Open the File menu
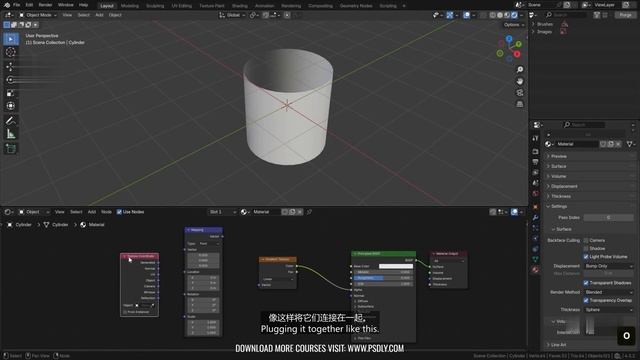This screenshot has height=360, width=640. (16, 5)
